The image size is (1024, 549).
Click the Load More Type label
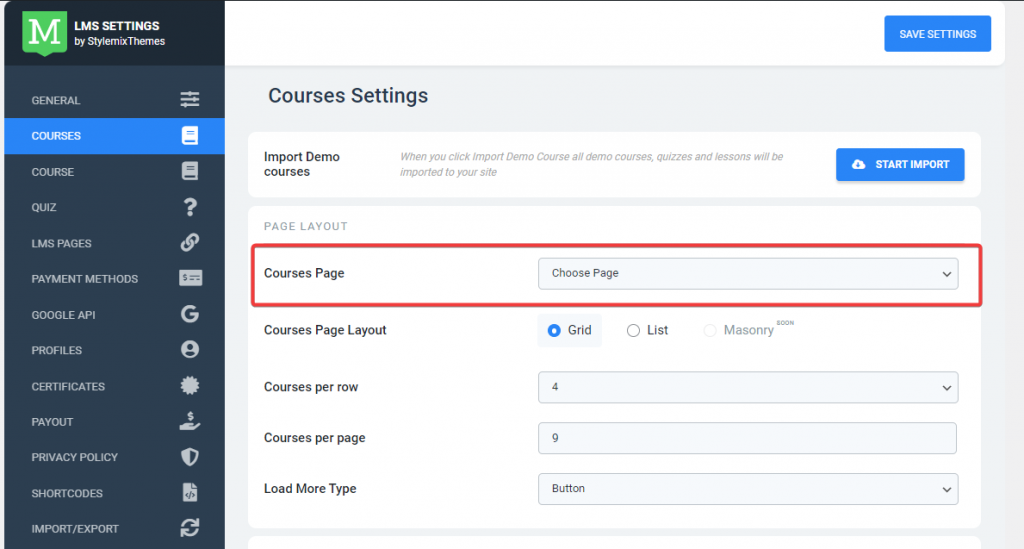click(x=310, y=489)
